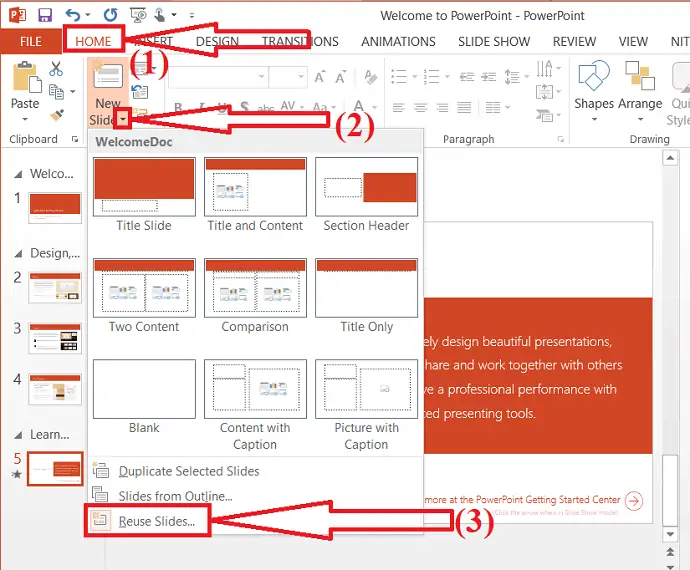Click the Shapes gallery icon
The image size is (690, 570).
click(594, 76)
